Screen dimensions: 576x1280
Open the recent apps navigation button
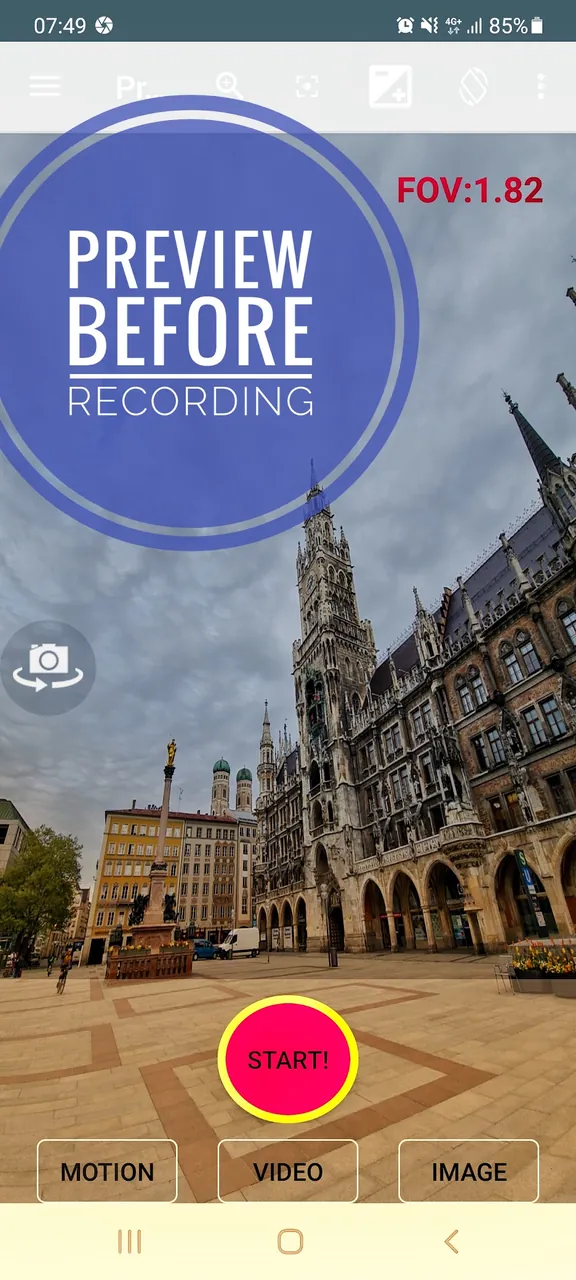(129, 1241)
